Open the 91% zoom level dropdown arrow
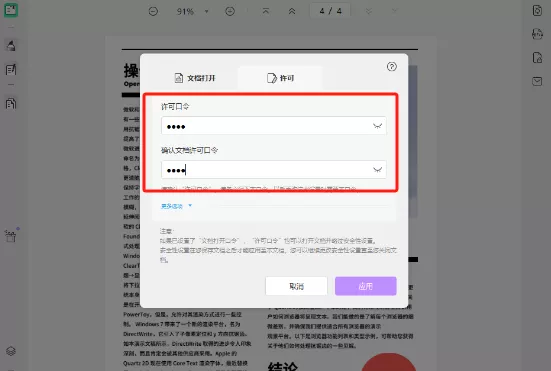551x371 pixels. coord(207,12)
